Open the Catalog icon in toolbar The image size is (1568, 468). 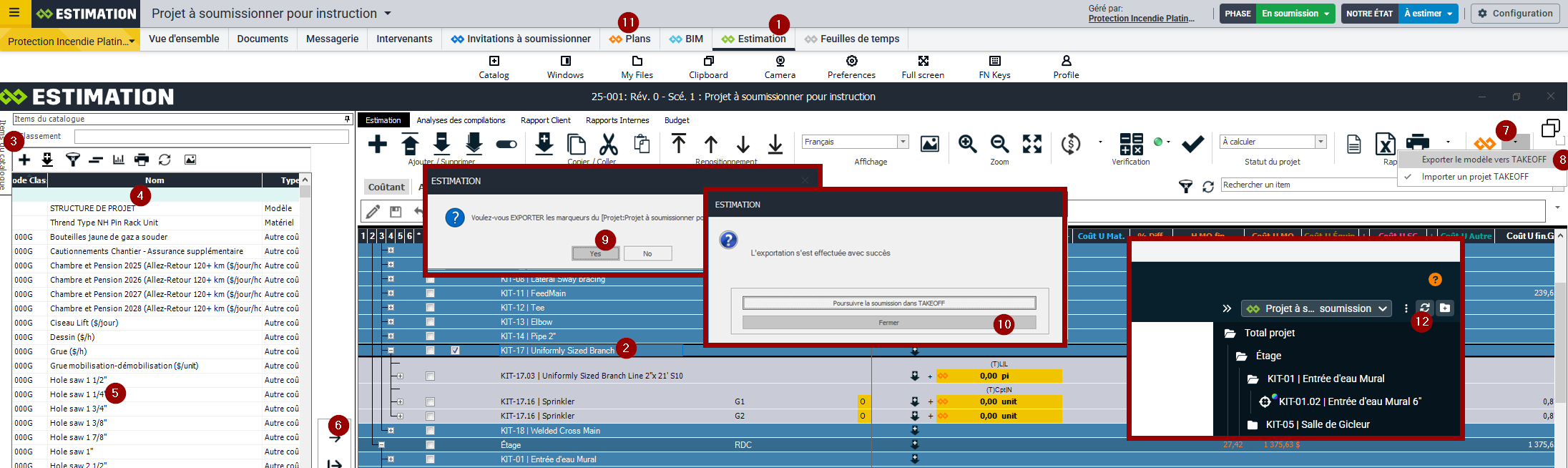coord(494,67)
